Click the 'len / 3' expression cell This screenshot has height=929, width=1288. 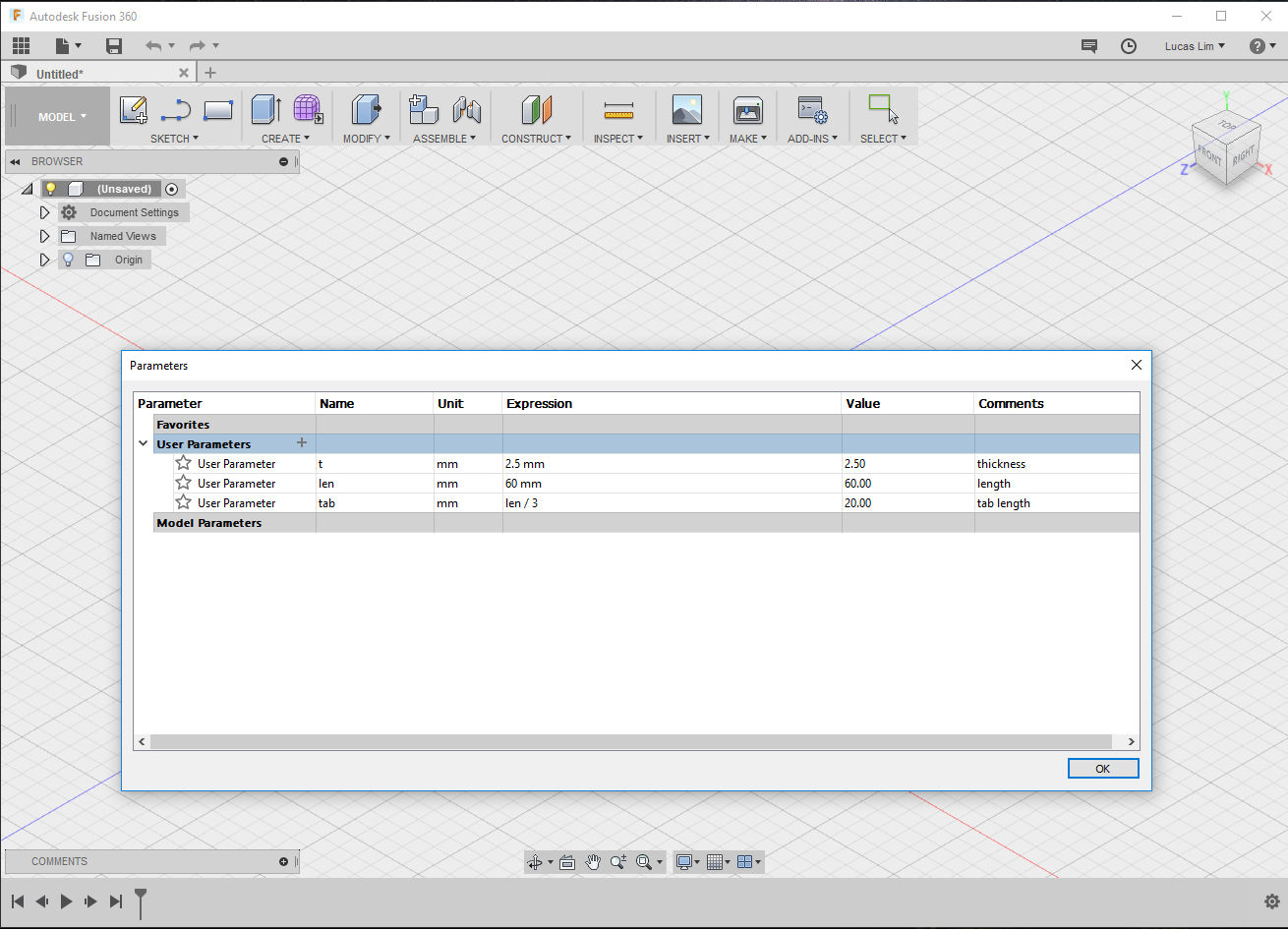(672, 503)
